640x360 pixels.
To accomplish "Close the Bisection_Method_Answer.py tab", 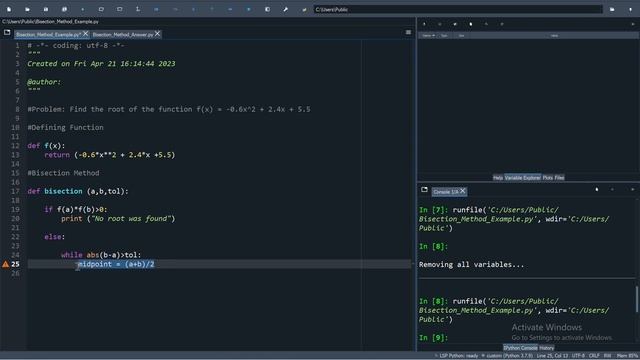I will (x=158, y=34).
